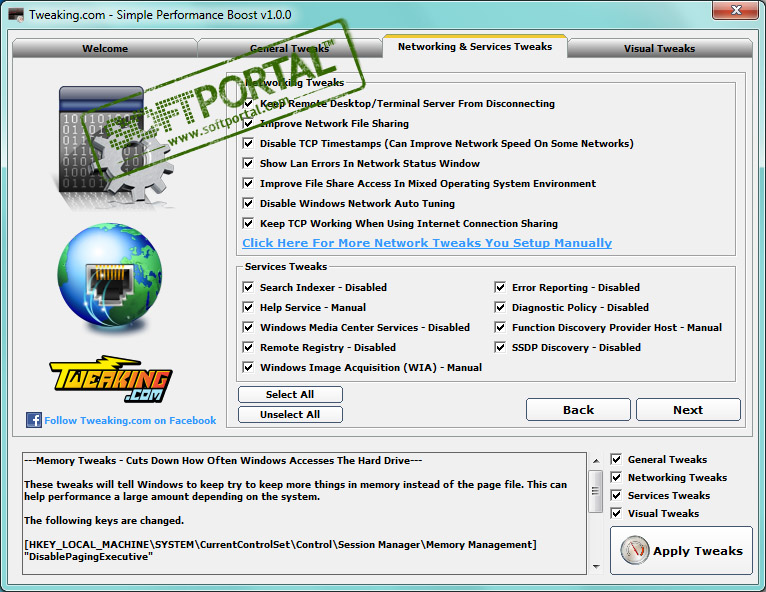Uncheck Windows Media Center Services - Disabled

pos(248,327)
